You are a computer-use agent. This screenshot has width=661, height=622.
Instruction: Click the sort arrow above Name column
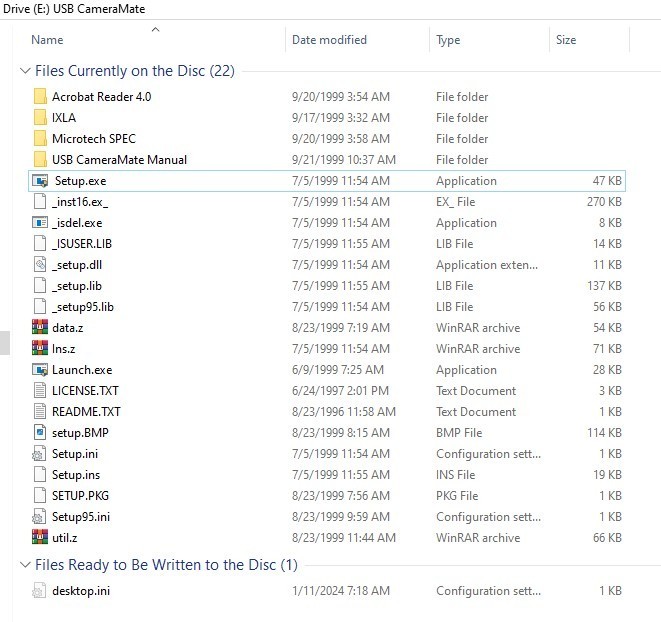coord(155,29)
